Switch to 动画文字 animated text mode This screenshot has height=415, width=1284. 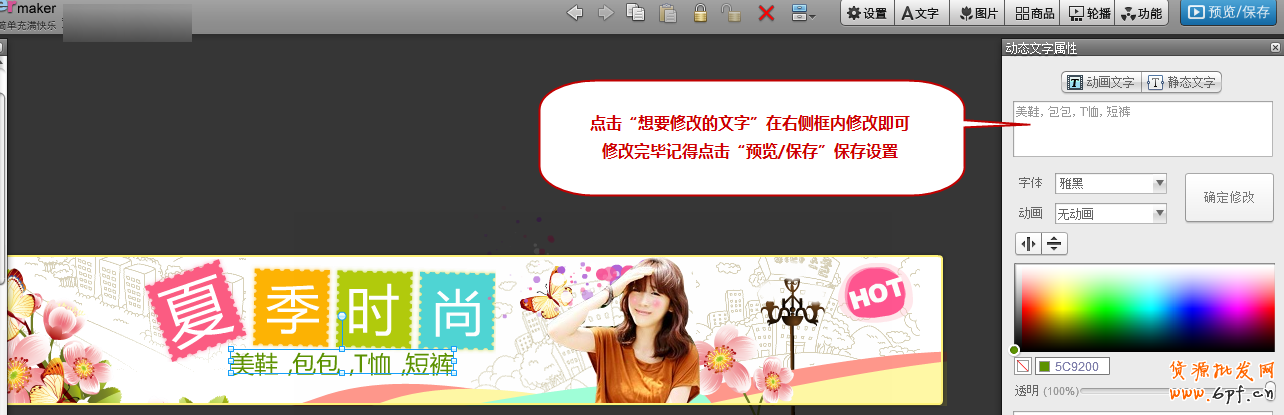pyautogui.click(x=1101, y=82)
